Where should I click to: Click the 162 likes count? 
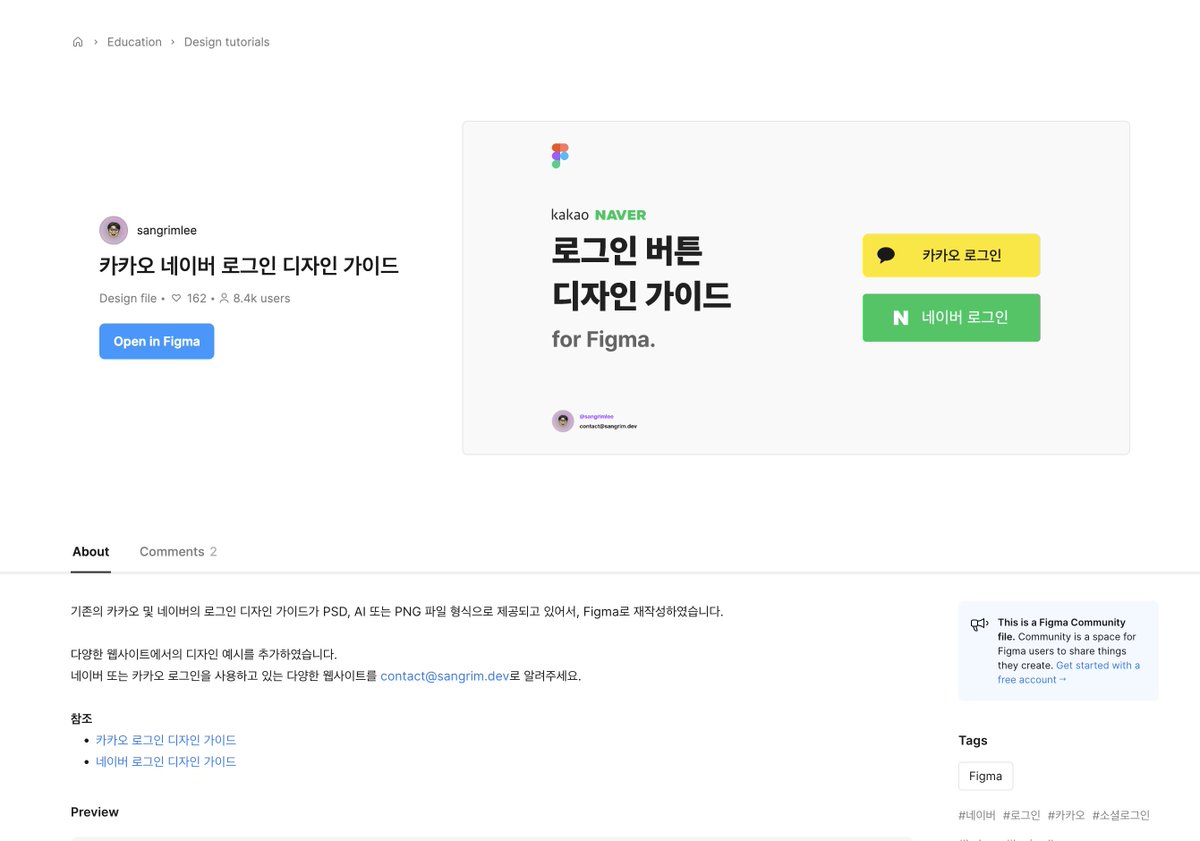pyautogui.click(x=196, y=298)
